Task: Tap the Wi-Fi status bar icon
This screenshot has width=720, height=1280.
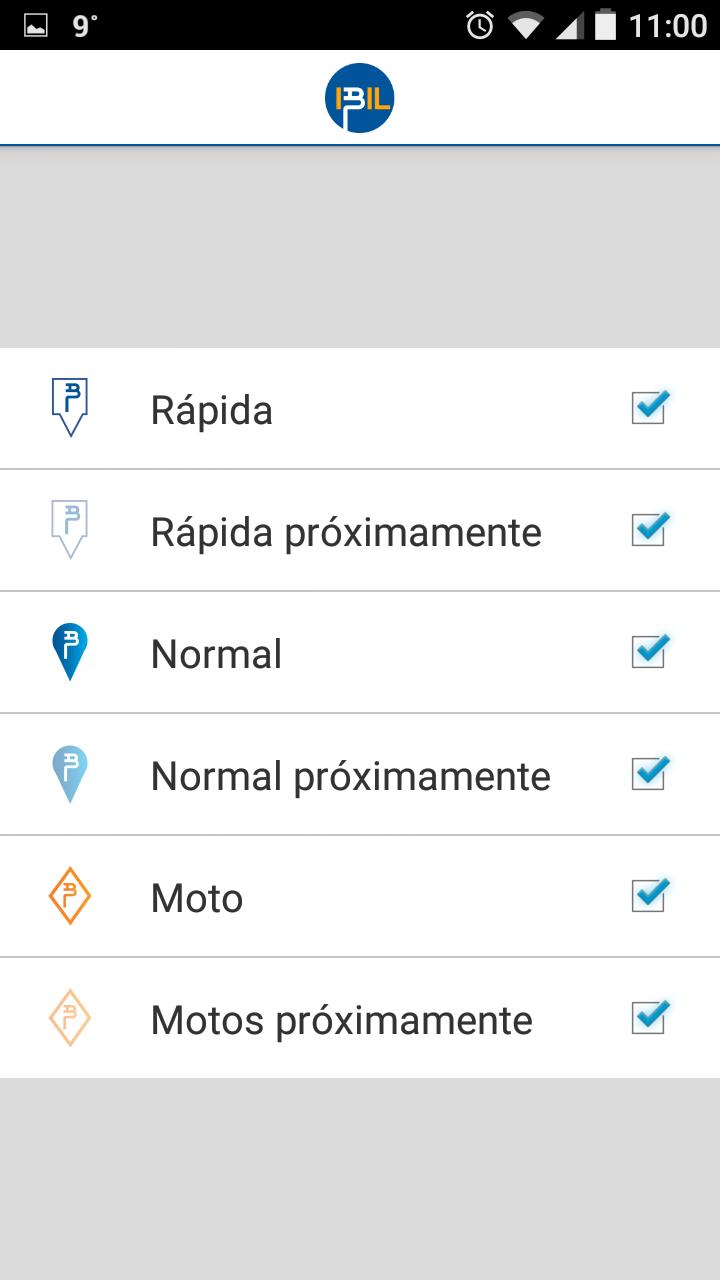Action: click(x=524, y=25)
